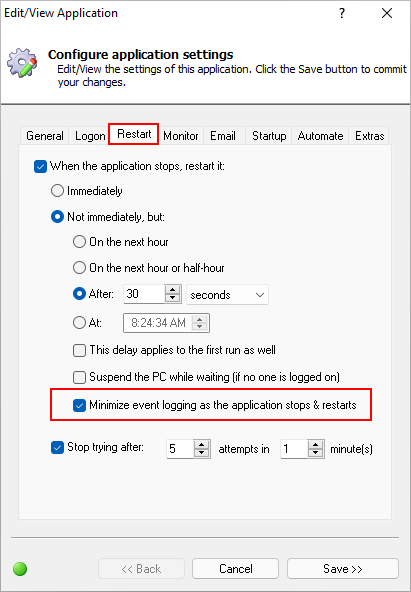Toggle Minimize event logging checkbox

(79, 405)
